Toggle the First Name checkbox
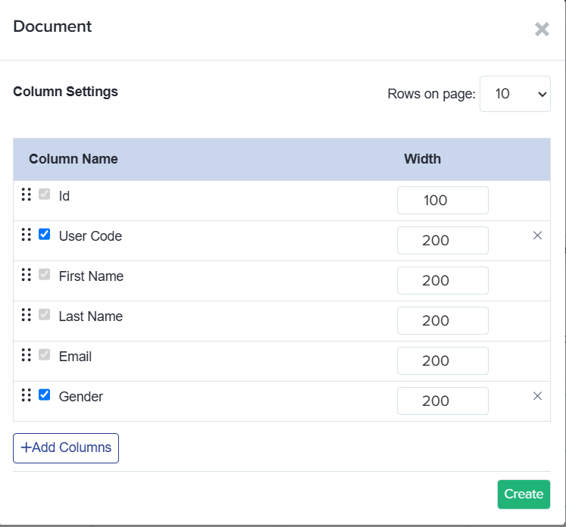Screen dimensions: 566x527 44,274
